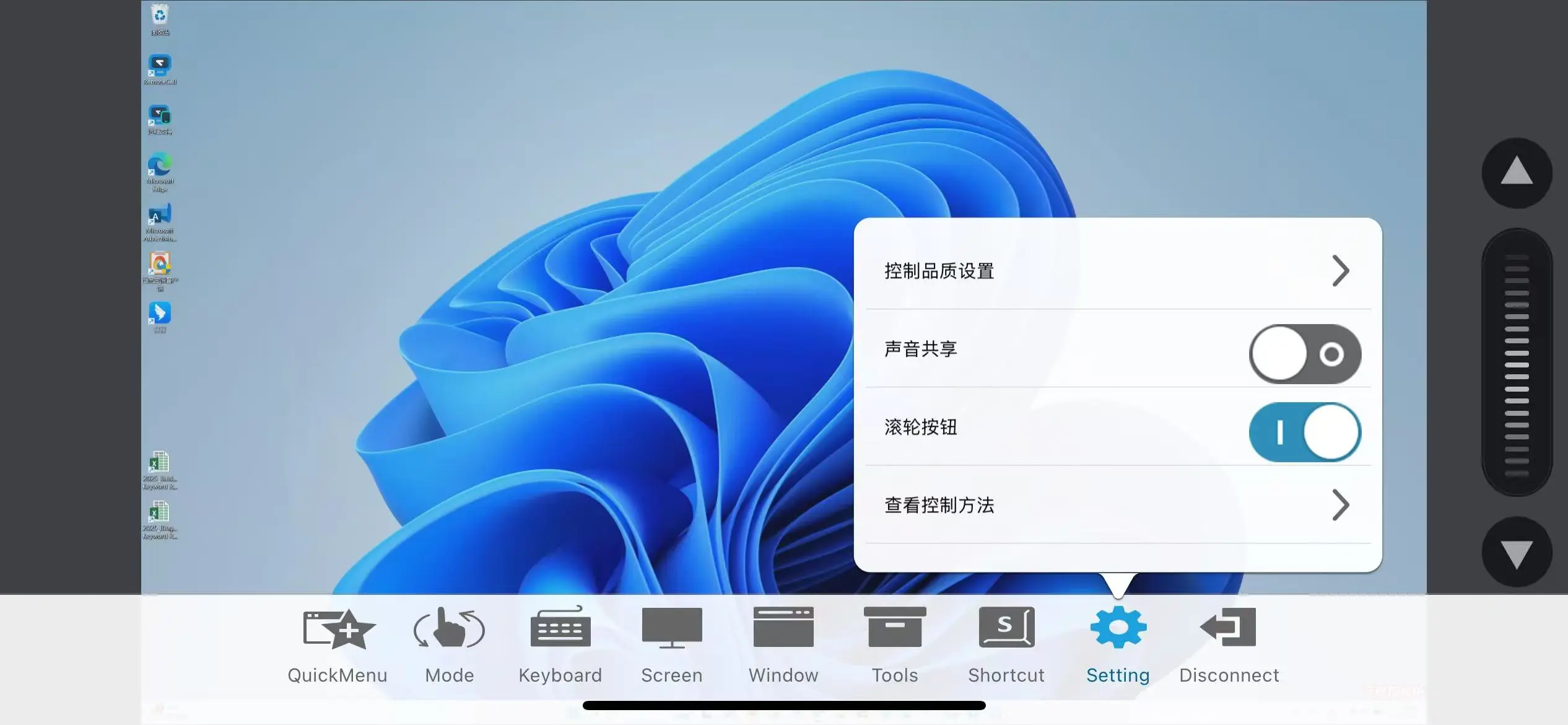The width and height of the screenshot is (1568, 725).
Task: Tap Disconnect to end the session
Action: (x=1229, y=646)
